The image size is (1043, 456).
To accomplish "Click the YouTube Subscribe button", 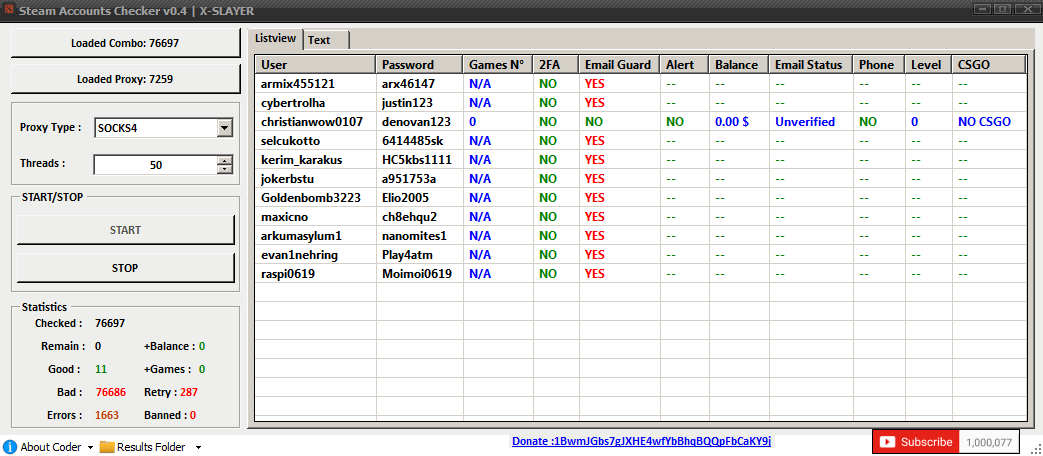I will (917, 442).
